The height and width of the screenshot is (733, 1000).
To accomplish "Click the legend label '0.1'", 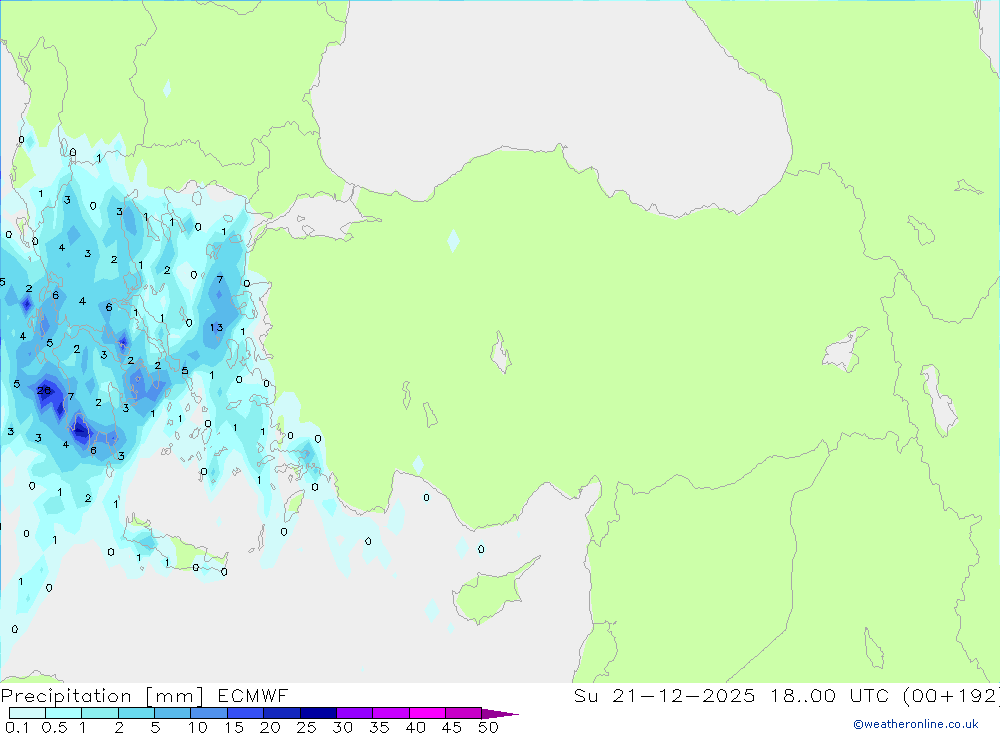I will pos(17,727).
